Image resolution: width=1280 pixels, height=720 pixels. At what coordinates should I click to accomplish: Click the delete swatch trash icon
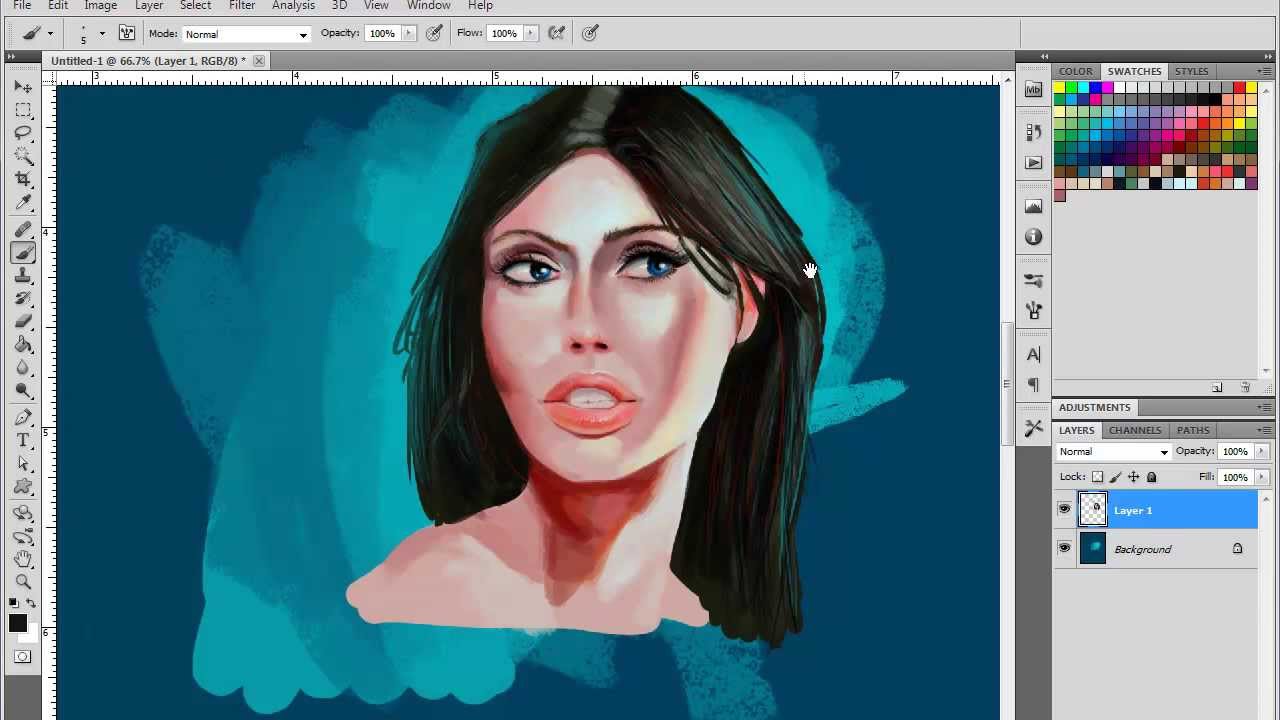[1245, 387]
